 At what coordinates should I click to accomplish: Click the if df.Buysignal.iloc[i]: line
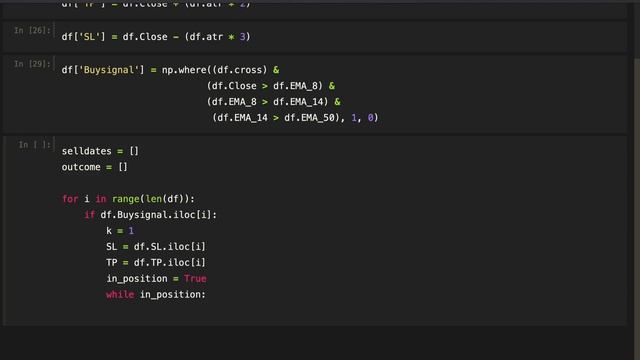151,215
